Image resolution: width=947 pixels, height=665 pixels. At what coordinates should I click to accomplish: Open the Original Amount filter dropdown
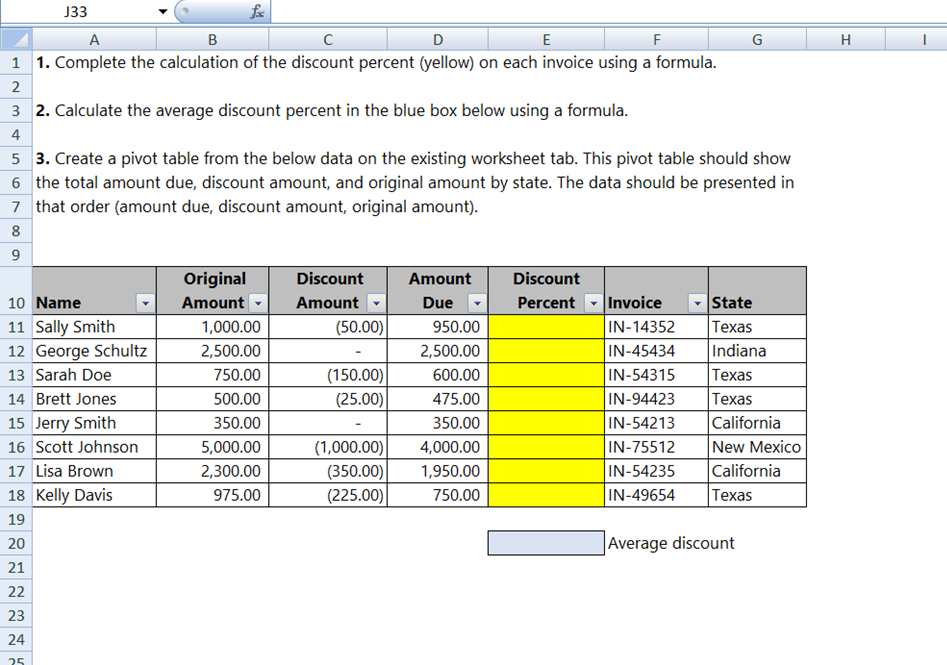260,302
